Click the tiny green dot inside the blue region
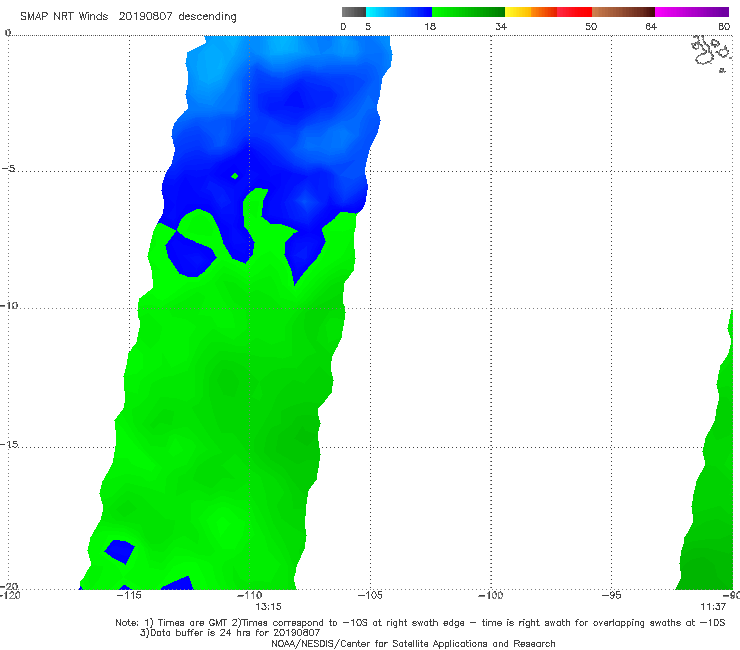Image resolution: width=740 pixels, height=650 pixels. pos(235,176)
